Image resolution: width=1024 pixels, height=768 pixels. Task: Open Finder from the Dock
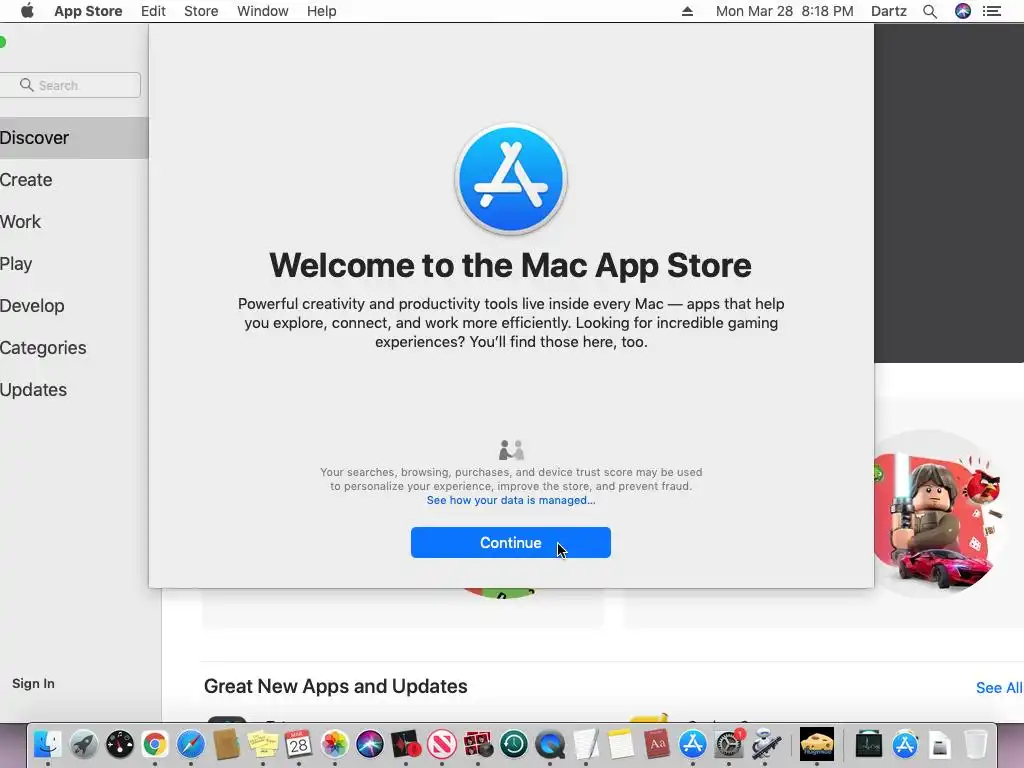coord(47,744)
